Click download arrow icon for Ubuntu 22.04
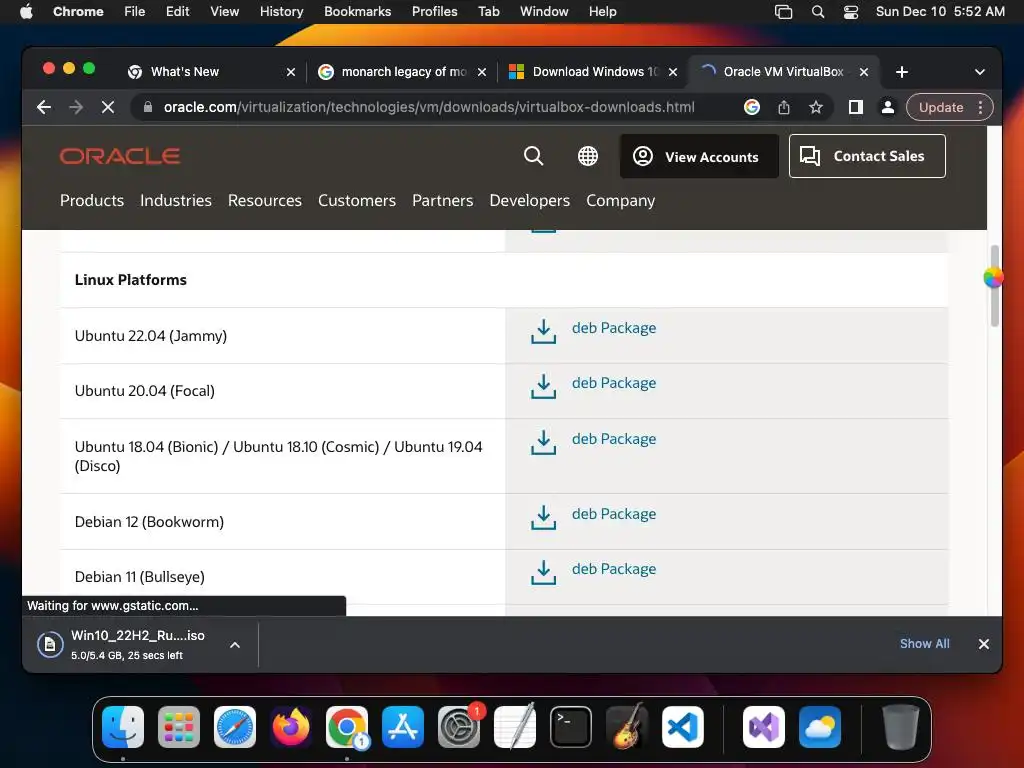Screen dimensions: 1024x768 pos(543,331)
